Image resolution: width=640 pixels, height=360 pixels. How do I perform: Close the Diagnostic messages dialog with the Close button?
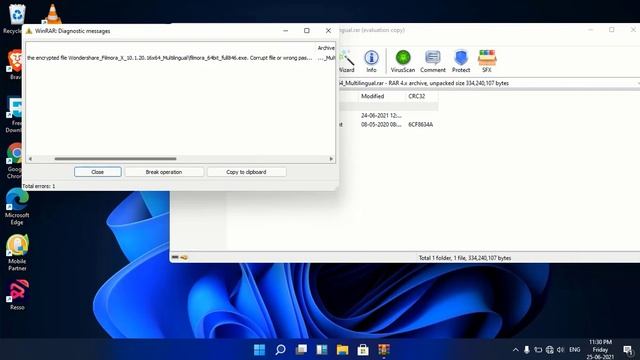98,172
